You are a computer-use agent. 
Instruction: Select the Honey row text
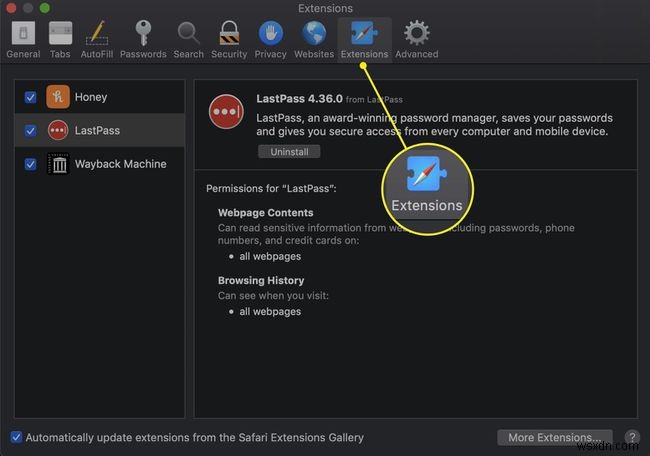point(91,97)
